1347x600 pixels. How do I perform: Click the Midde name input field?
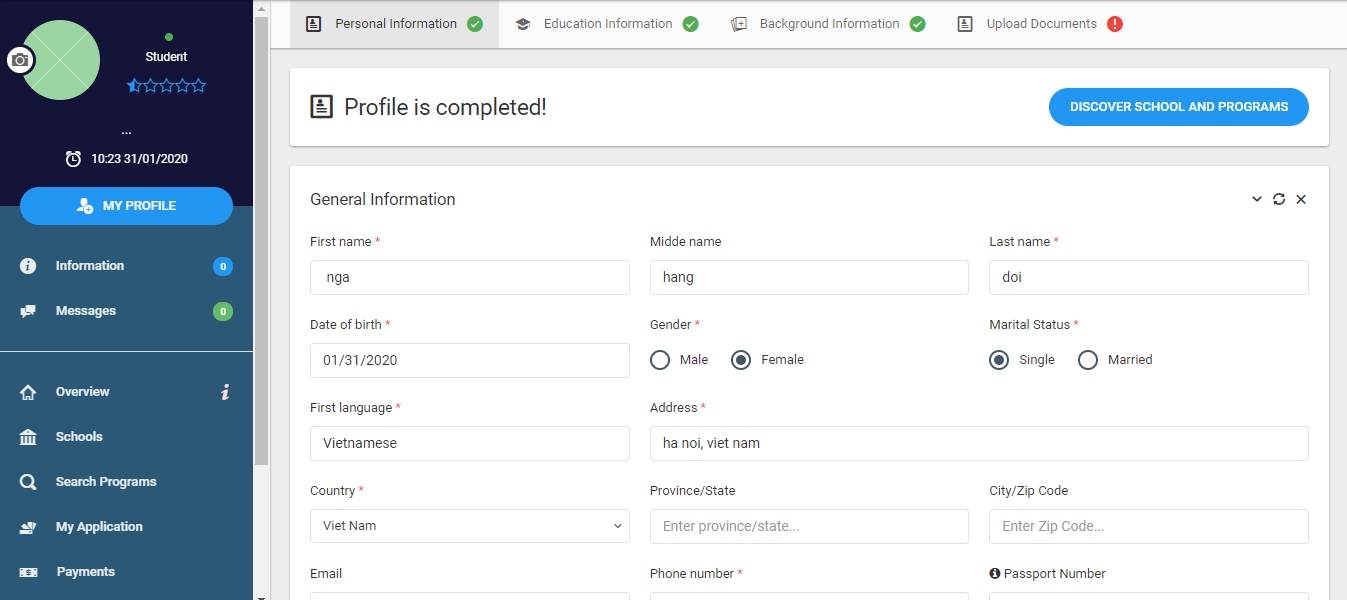point(809,278)
